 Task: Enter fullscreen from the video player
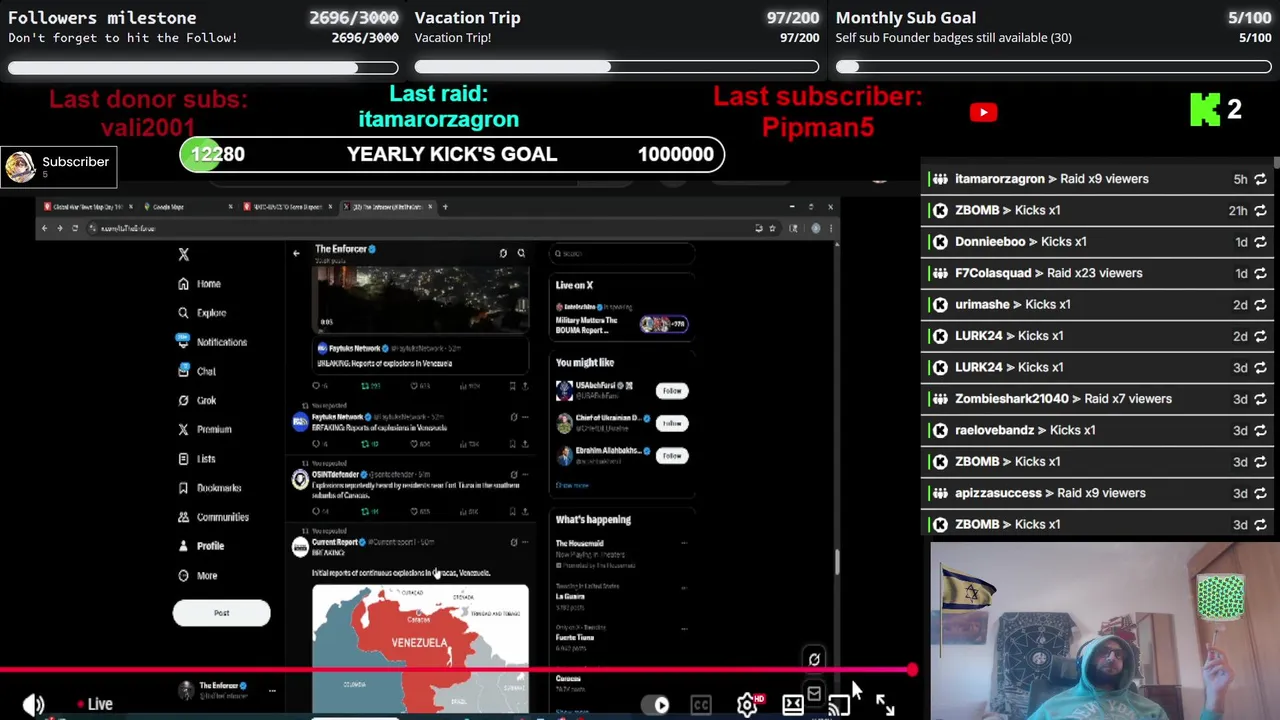tap(885, 704)
